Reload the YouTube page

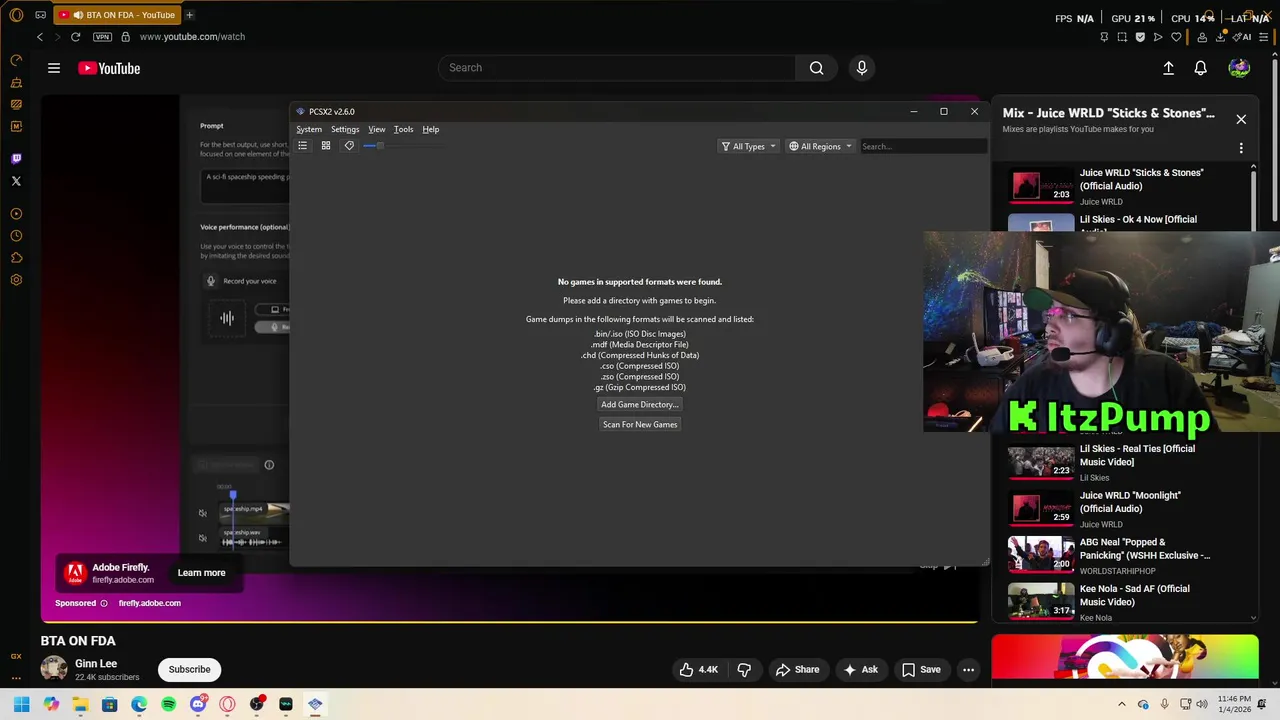tap(75, 37)
